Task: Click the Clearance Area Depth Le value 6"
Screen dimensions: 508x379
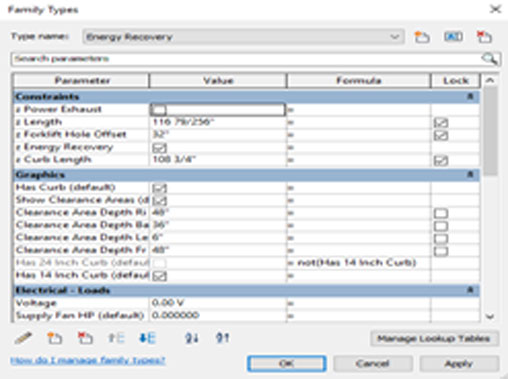Action: coord(218,238)
